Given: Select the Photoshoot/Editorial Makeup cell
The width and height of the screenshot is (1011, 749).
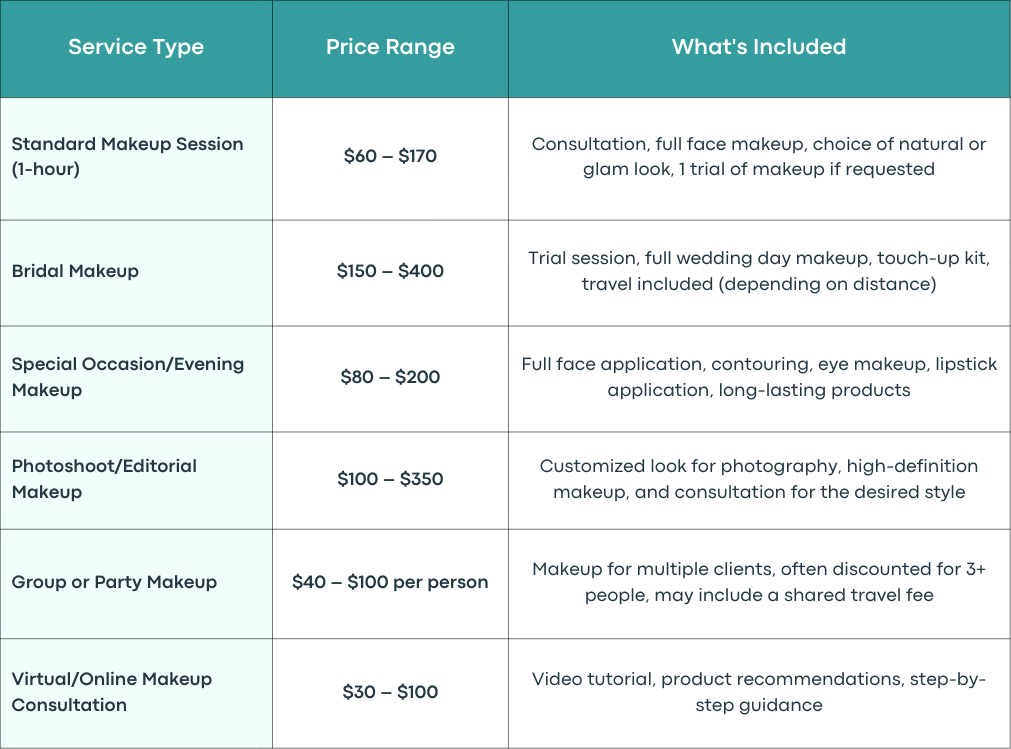Looking at the screenshot, I should [x=136, y=480].
